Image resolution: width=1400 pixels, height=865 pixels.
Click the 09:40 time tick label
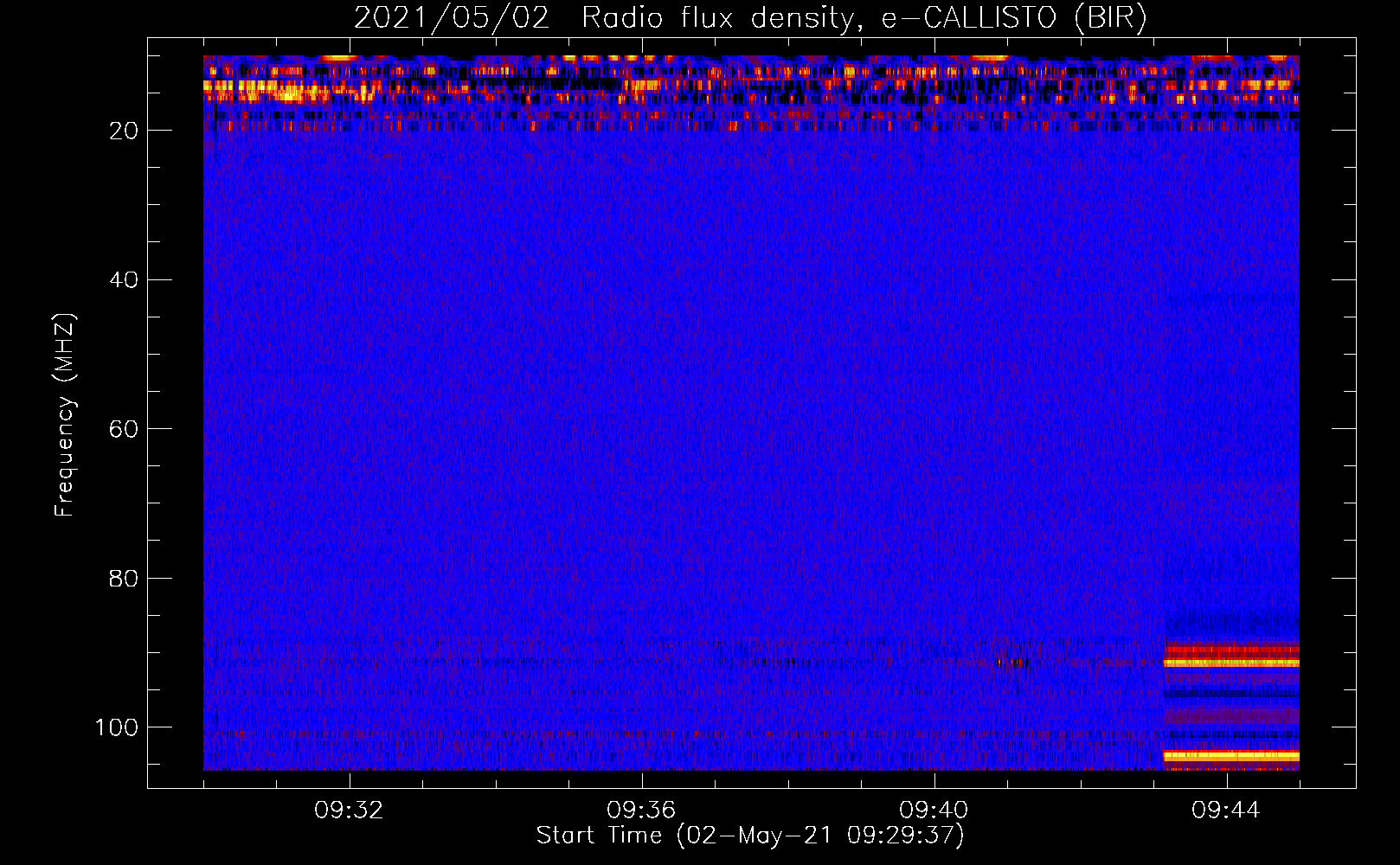pyautogui.click(x=934, y=811)
